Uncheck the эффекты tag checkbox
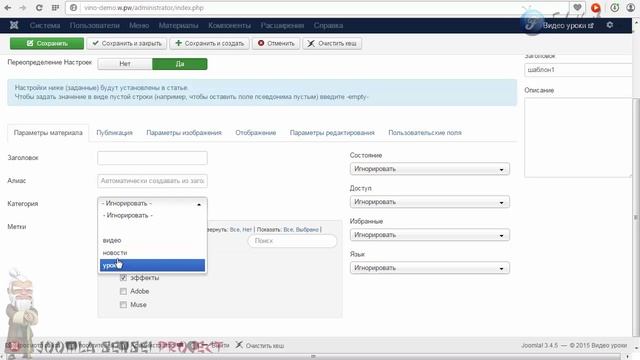This screenshot has width=640, height=360. pyautogui.click(x=123, y=278)
